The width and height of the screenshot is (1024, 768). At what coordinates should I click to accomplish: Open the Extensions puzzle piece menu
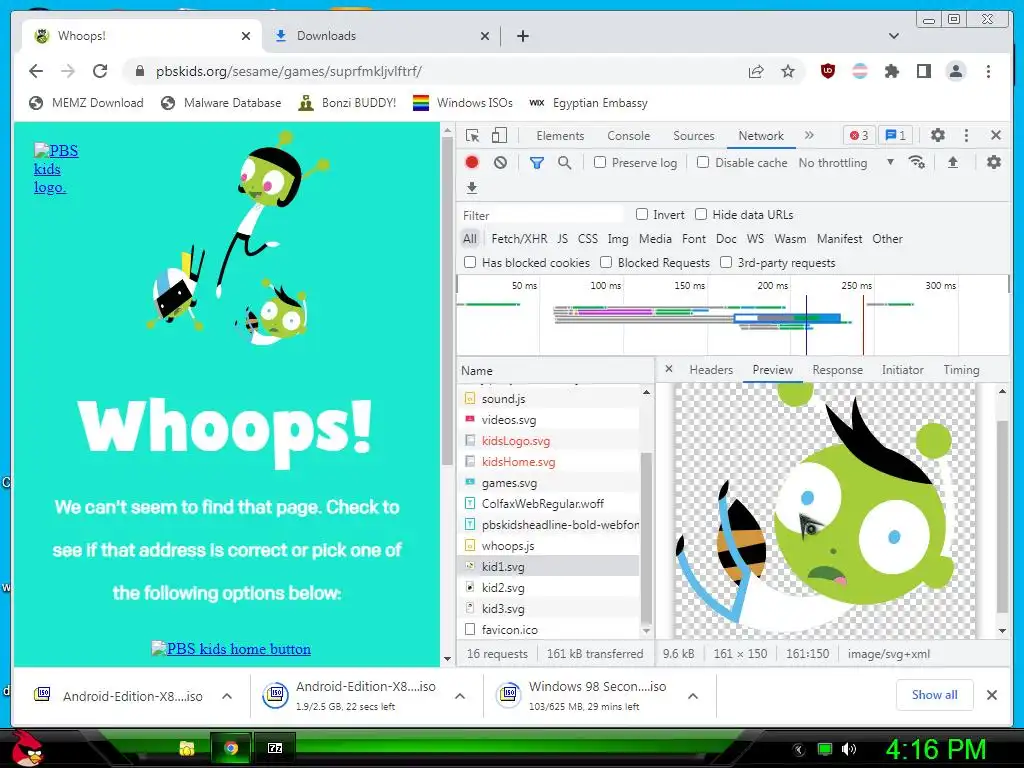[891, 71]
